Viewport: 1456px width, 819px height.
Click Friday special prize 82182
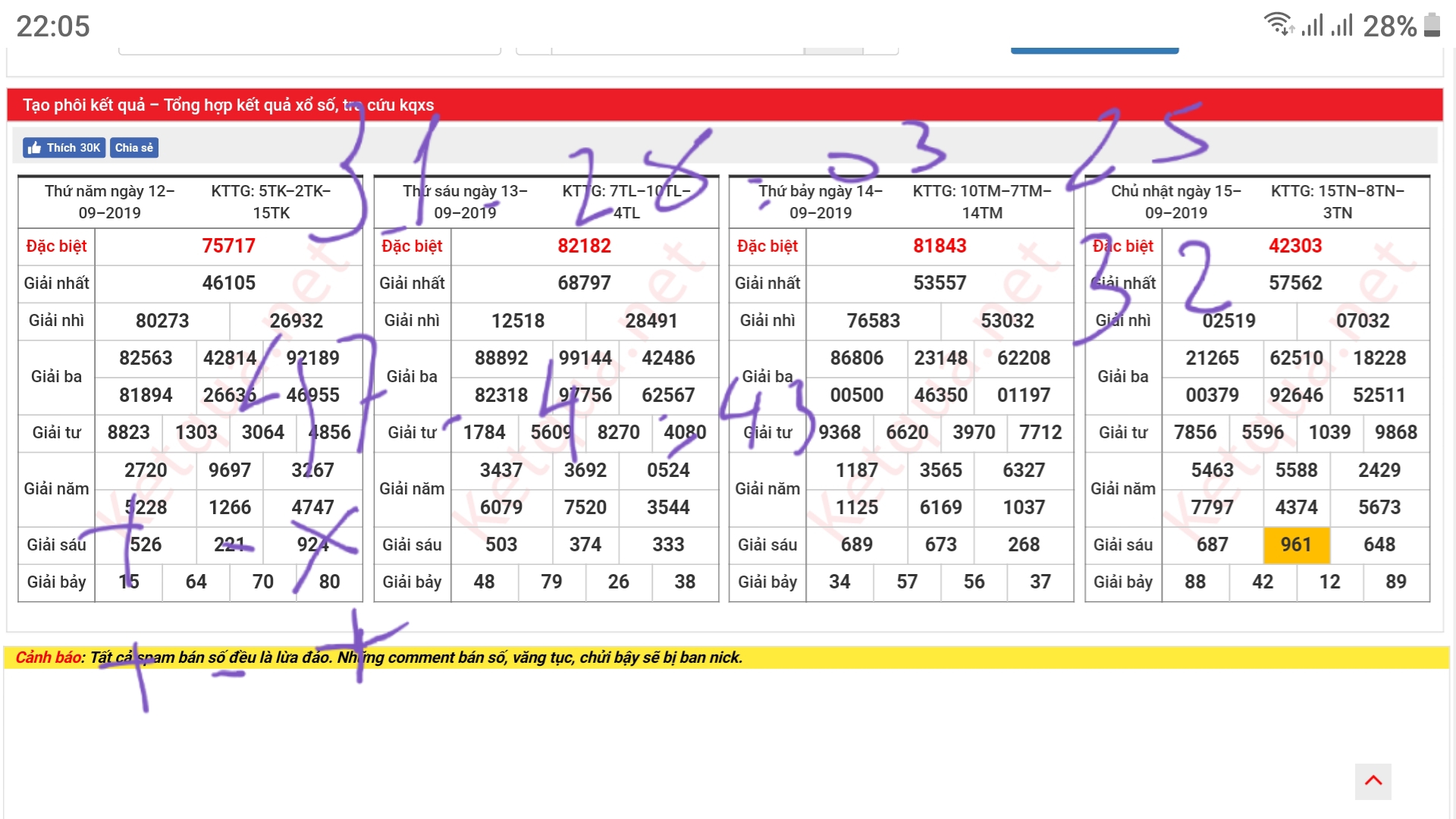pos(584,246)
